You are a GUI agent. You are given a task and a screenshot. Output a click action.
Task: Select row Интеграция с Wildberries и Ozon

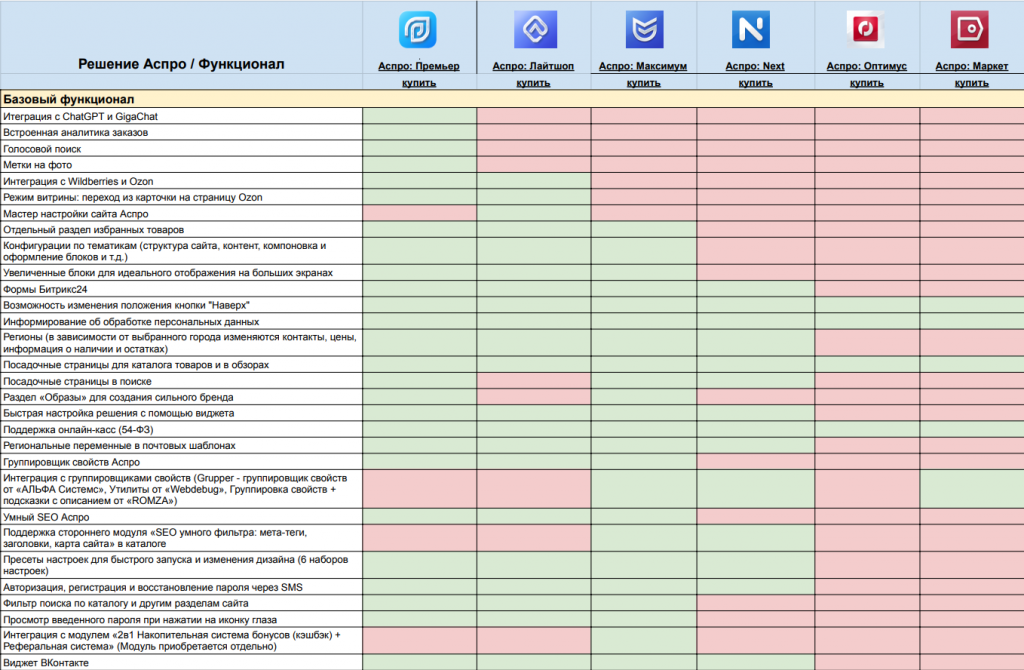182,182
